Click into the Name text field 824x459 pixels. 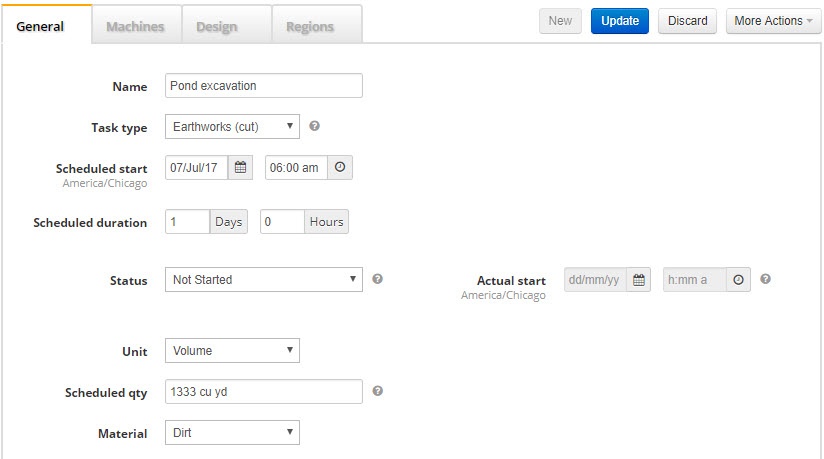pyautogui.click(x=264, y=86)
